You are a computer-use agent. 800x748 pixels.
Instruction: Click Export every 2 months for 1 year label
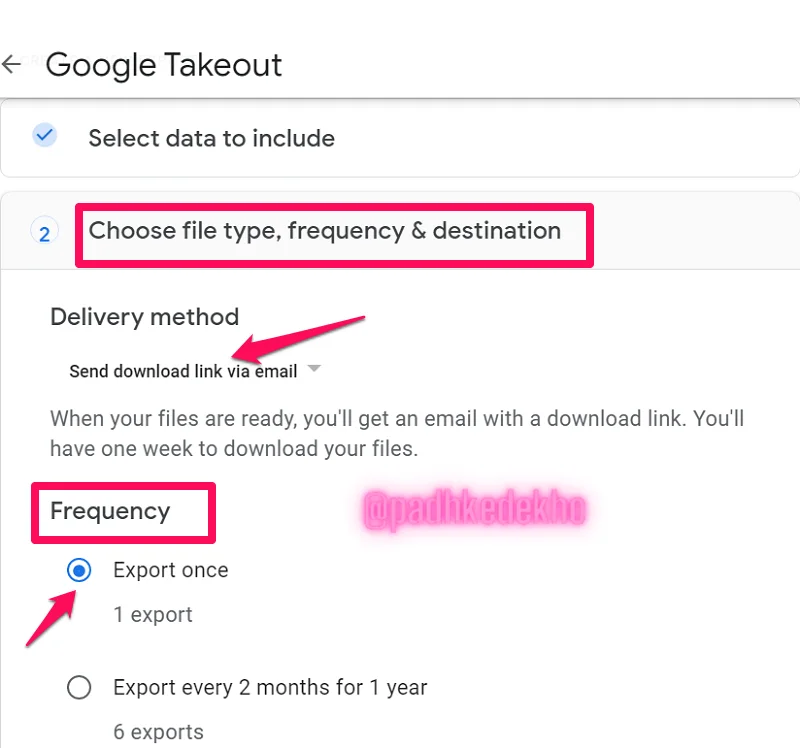pyautogui.click(x=270, y=687)
